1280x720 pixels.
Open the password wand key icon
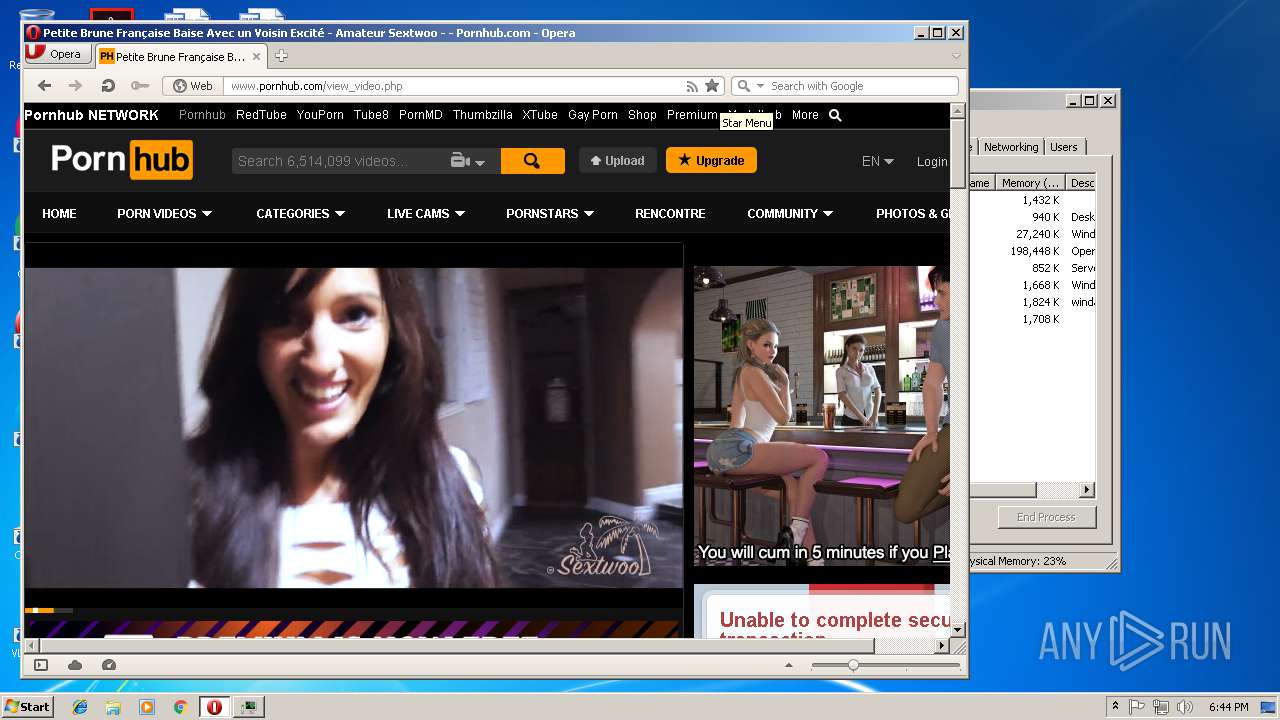point(140,86)
